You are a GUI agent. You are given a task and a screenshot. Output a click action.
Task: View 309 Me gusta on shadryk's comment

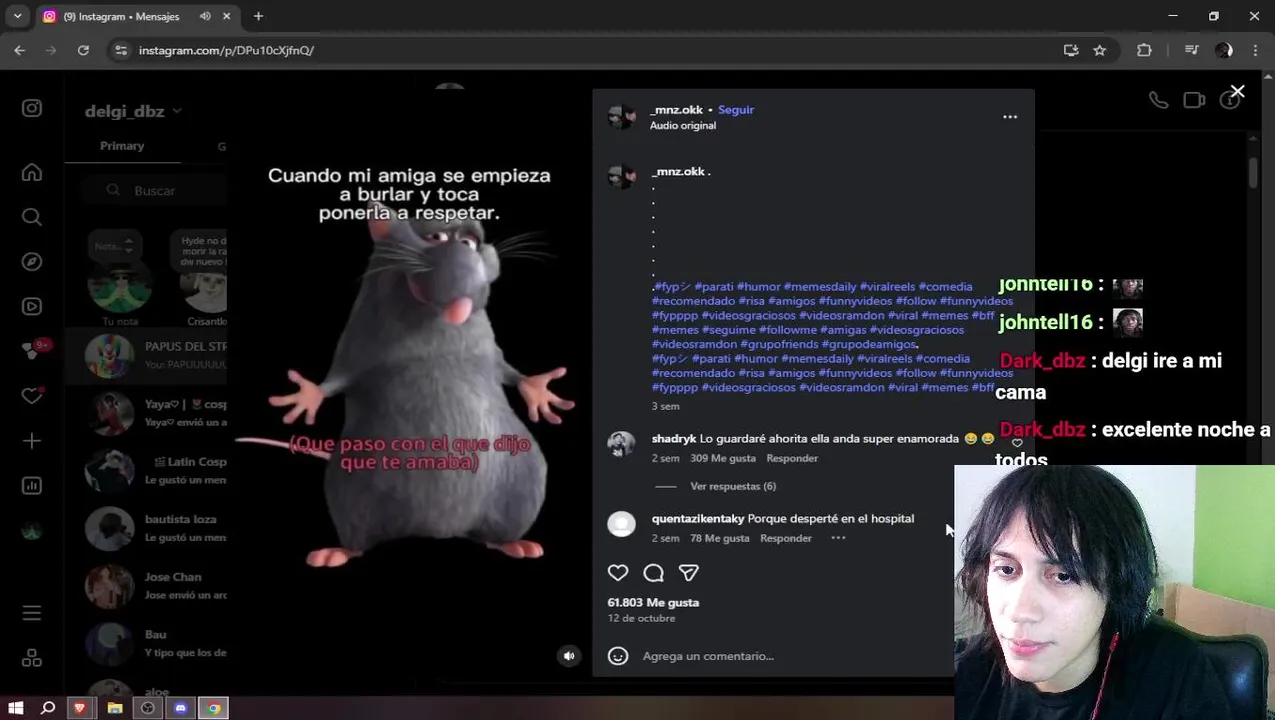pyautogui.click(x=723, y=458)
